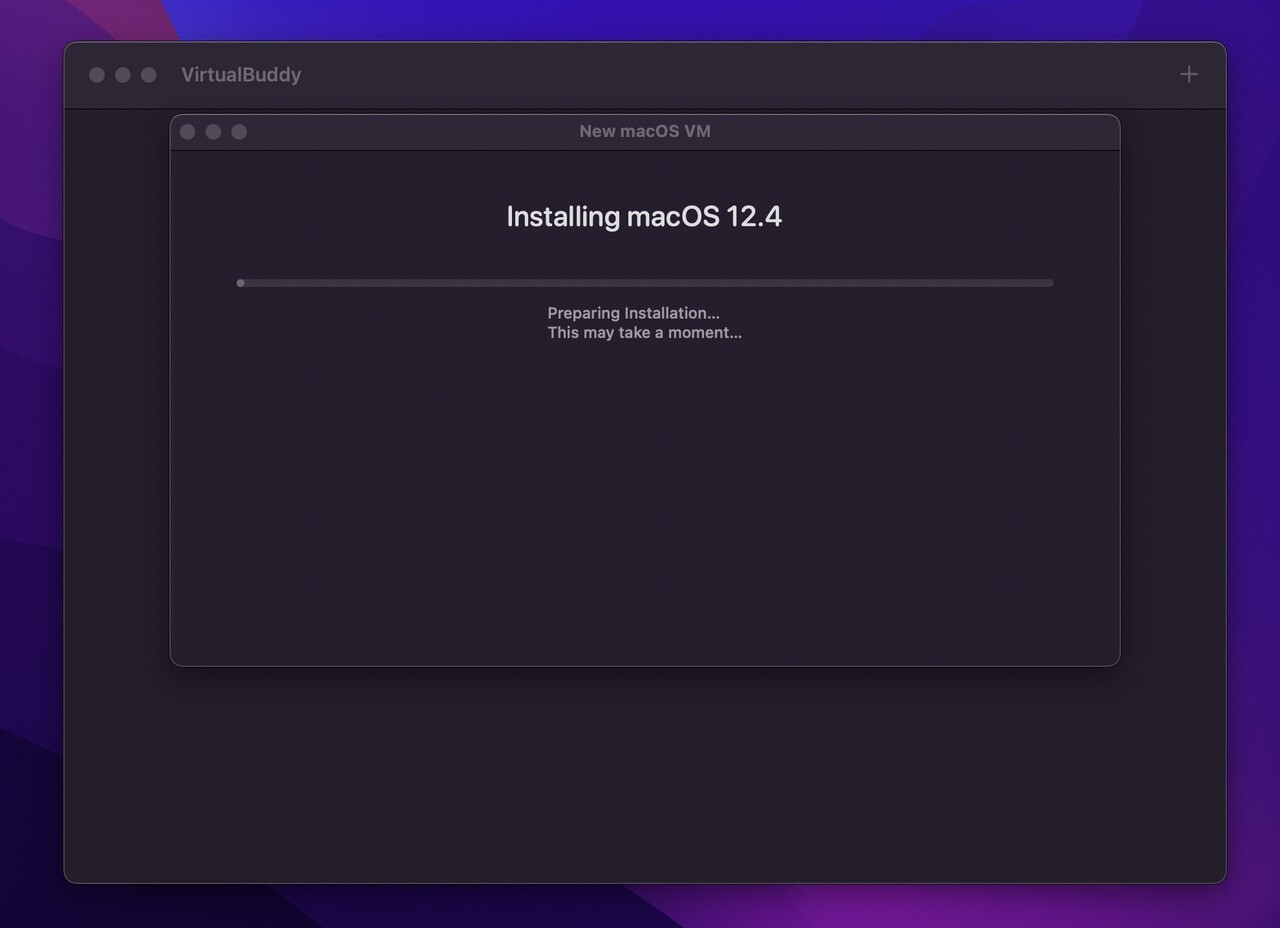Click the This may take a moment text
The height and width of the screenshot is (928, 1280).
click(x=644, y=333)
